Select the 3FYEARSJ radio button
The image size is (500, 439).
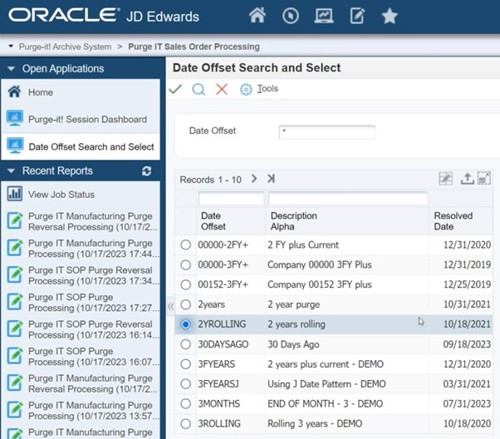(186, 384)
